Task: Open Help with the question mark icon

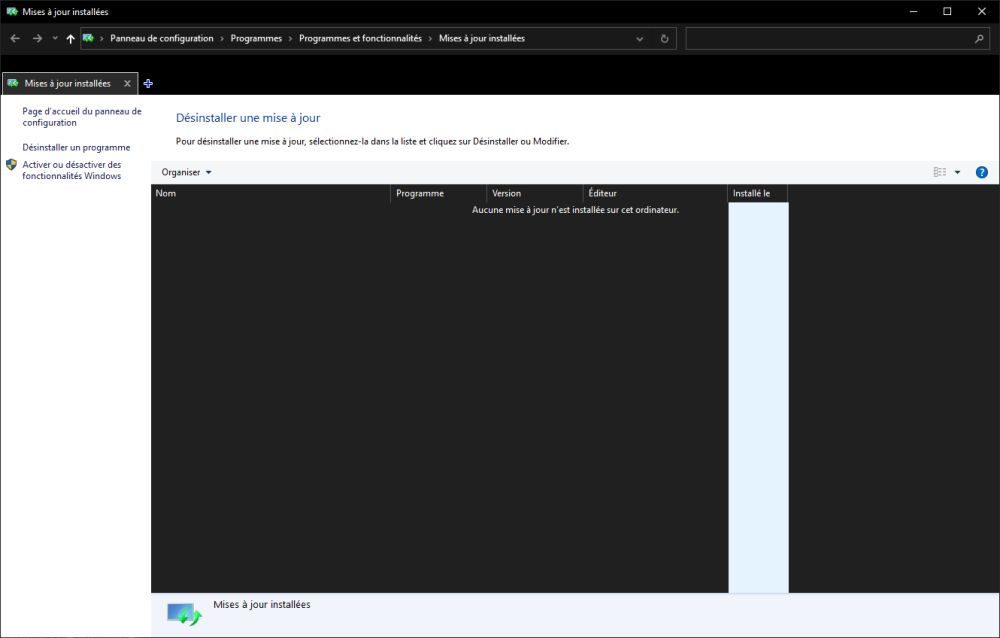Action: tap(982, 172)
